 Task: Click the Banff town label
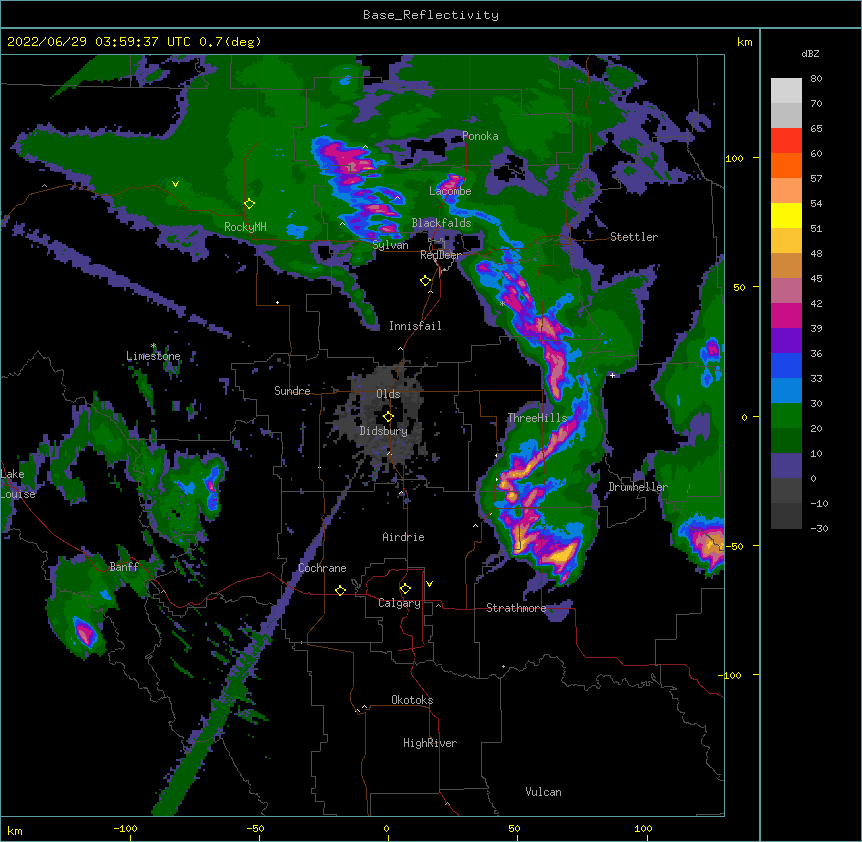[x=124, y=567]
